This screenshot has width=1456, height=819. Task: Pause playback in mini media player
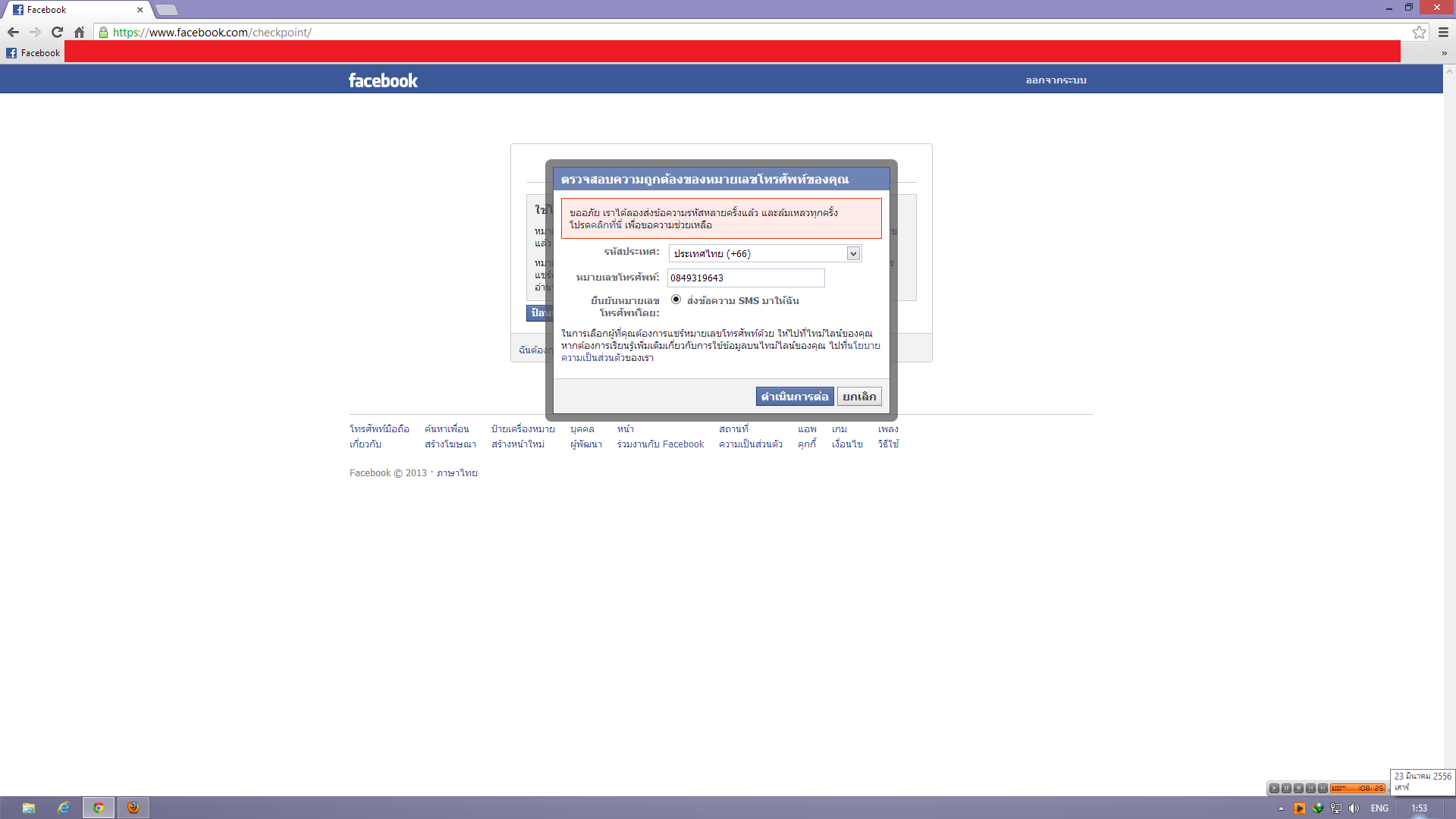[1286, 789]
